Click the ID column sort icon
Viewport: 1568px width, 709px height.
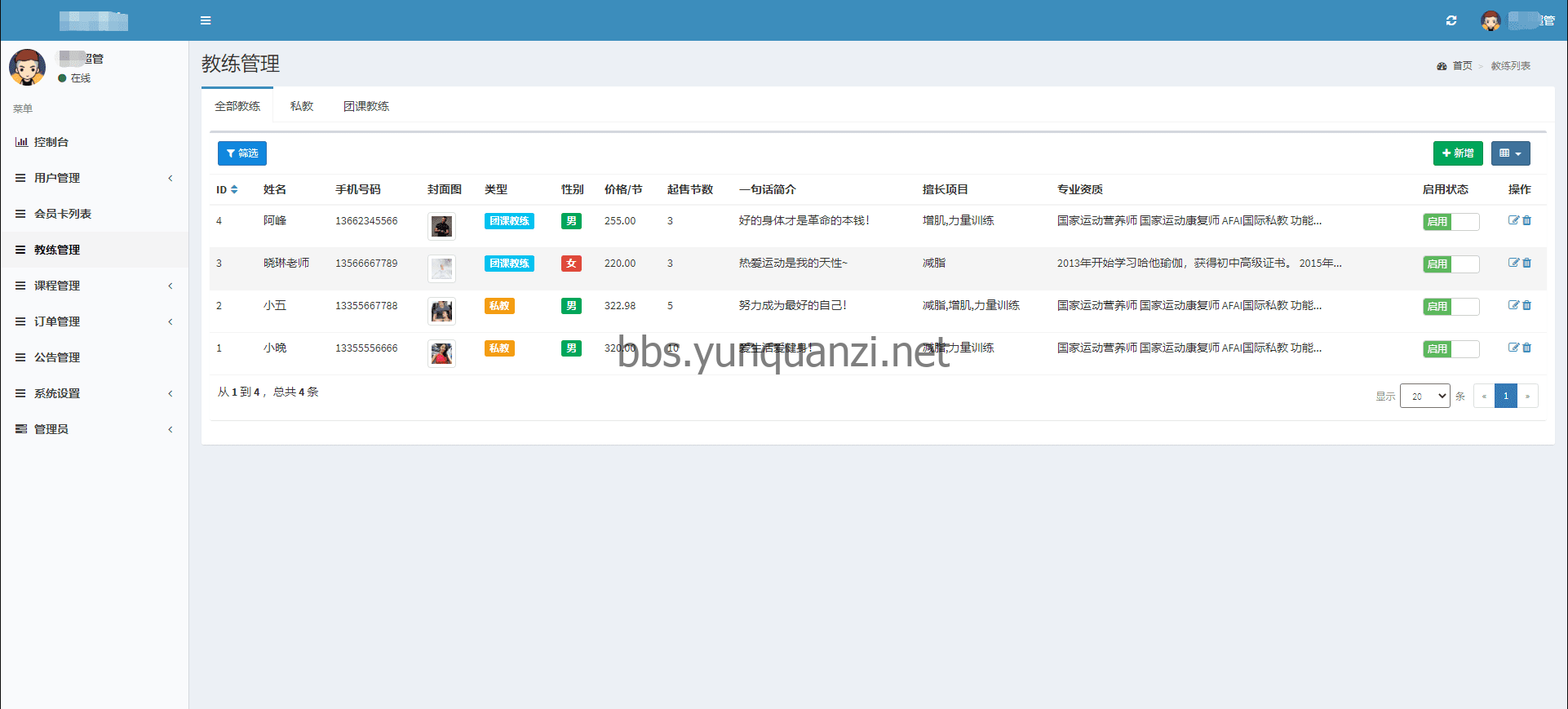(234, 189)
